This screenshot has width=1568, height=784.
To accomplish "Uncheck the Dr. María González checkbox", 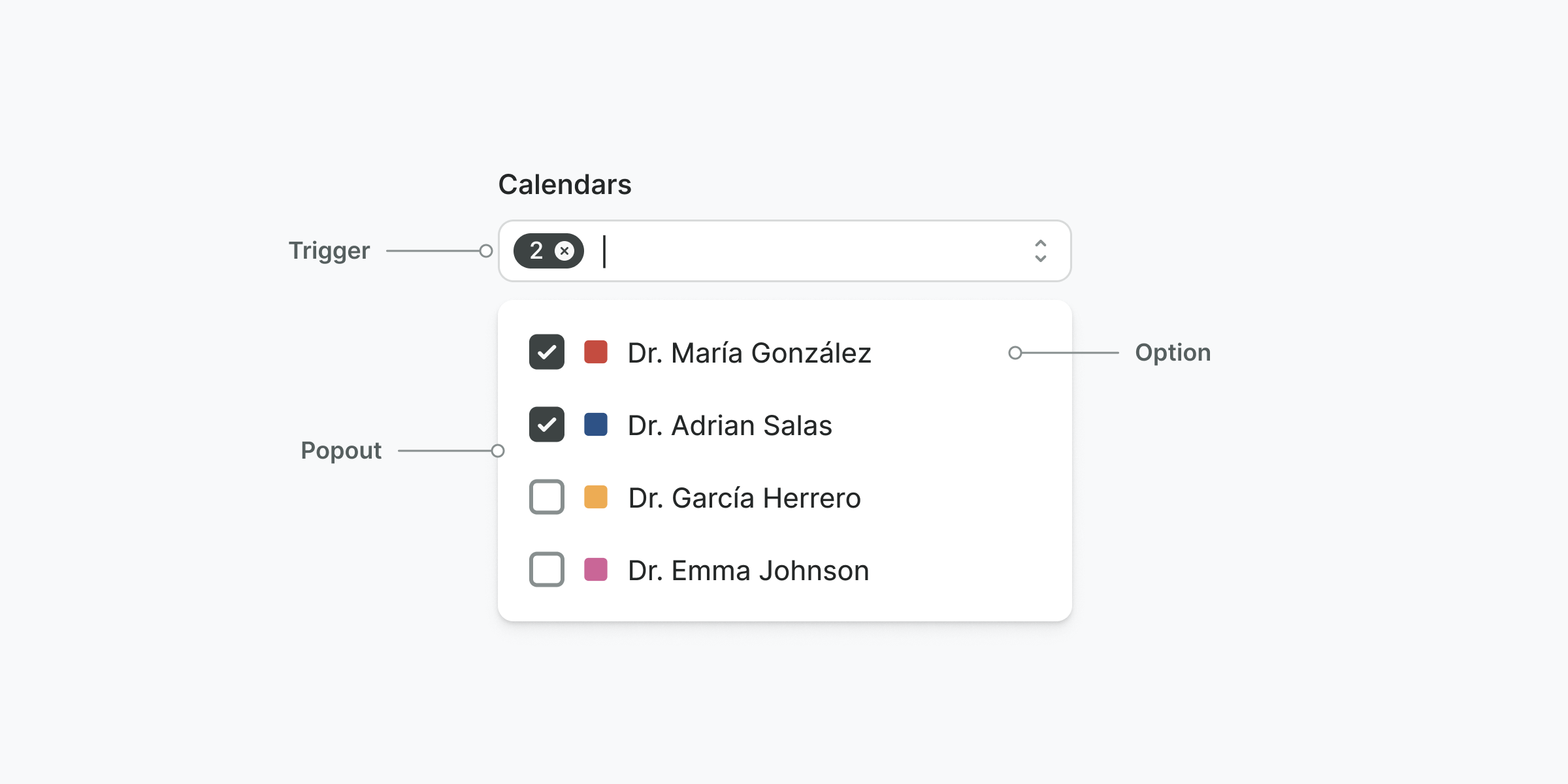I will point(547,352).
